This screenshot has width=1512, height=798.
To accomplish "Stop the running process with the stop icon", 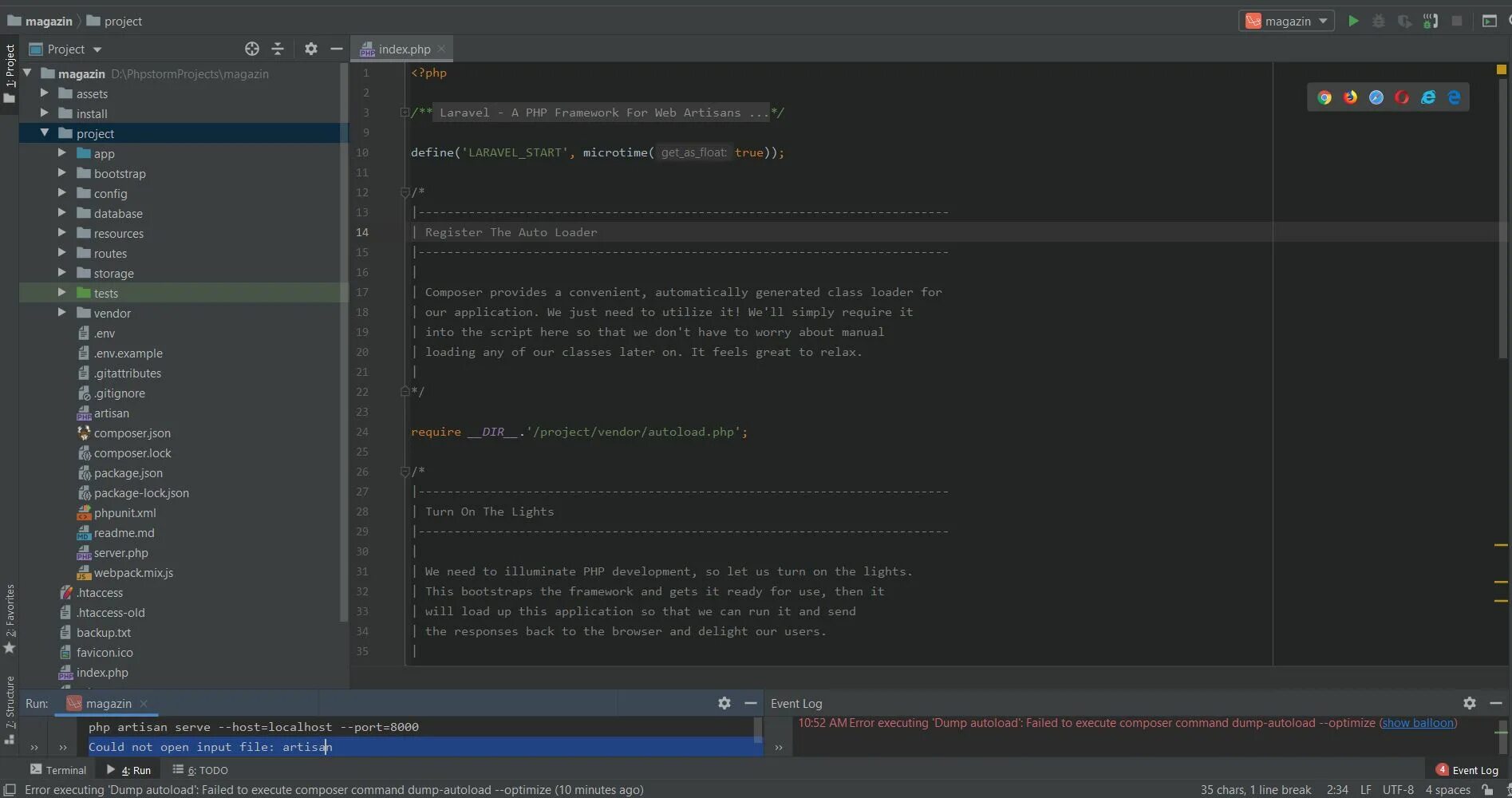I will pos(1457,22).
